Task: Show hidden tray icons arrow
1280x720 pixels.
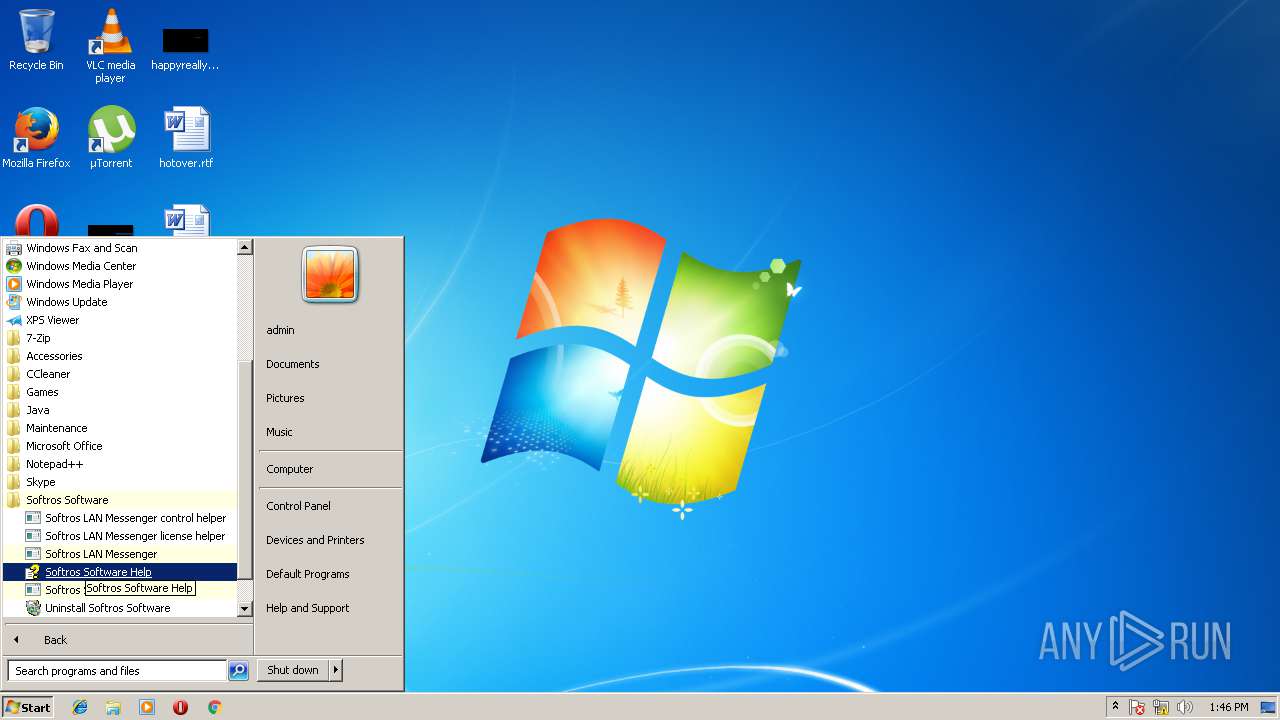Action: [x=1115, y=707]
